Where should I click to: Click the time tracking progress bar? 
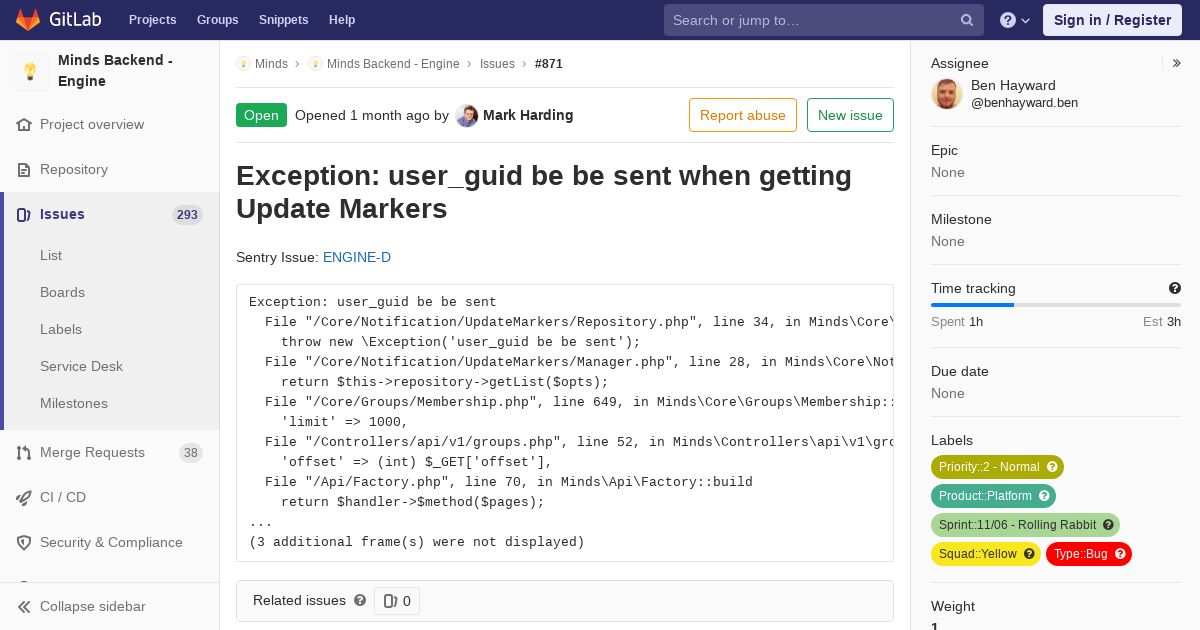coord(1056,305)
